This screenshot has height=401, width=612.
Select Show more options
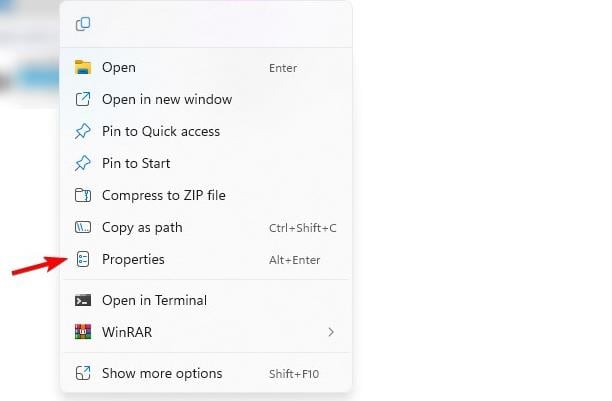[x=161, y=373]
